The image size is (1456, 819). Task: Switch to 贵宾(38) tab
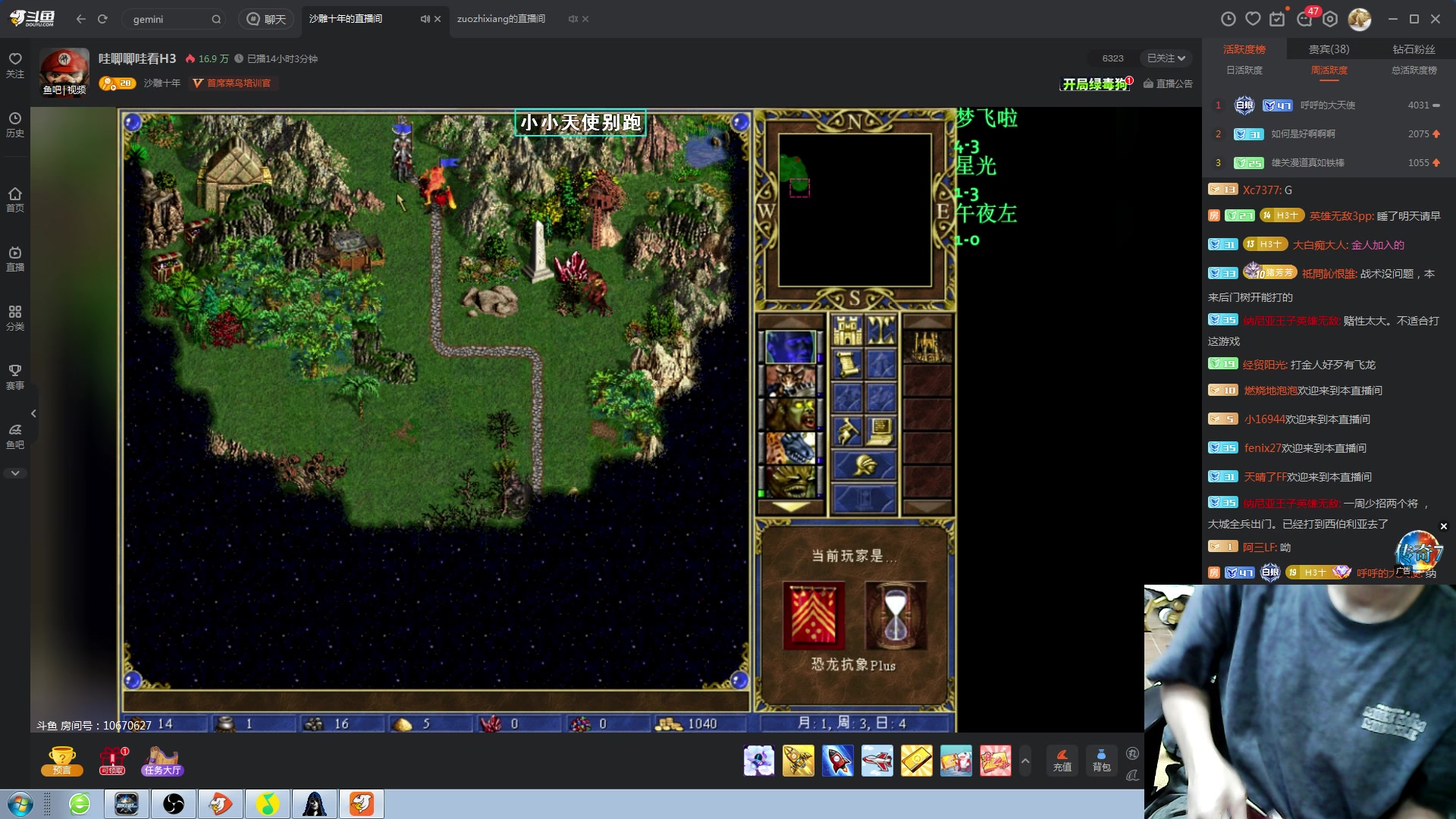click(x=1329, y=49)
